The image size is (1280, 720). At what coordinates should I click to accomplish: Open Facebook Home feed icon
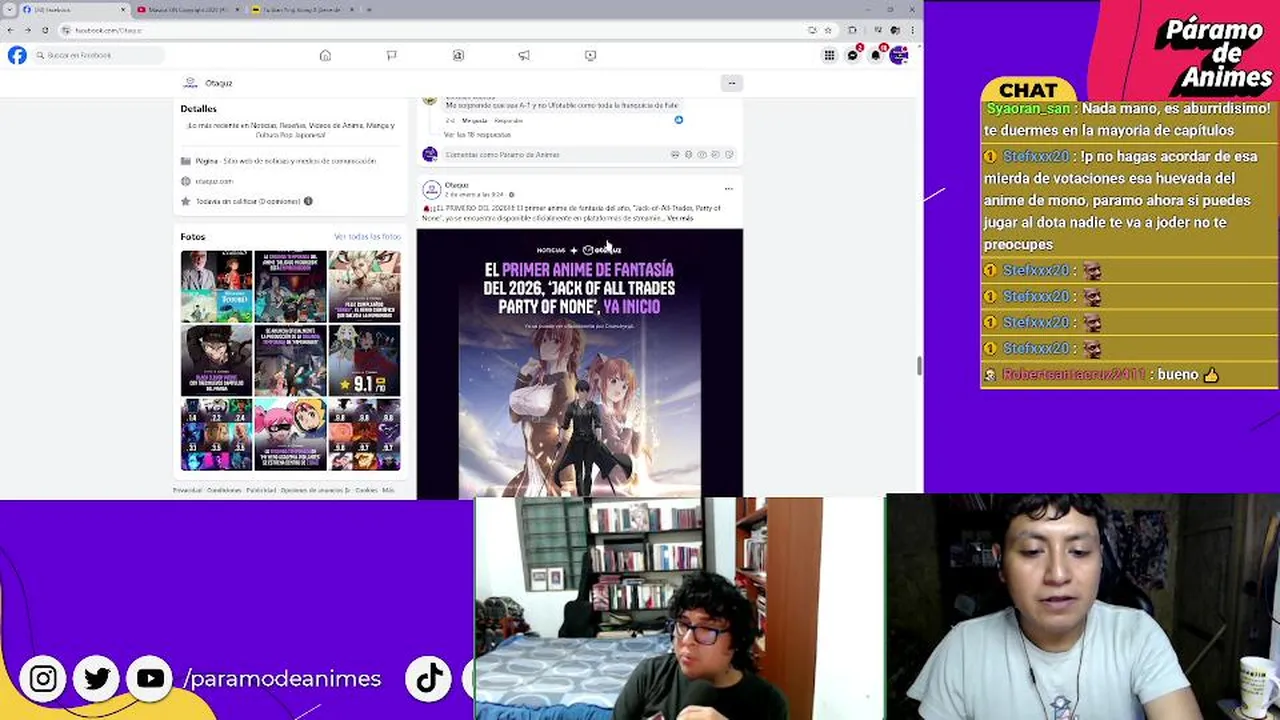tap(325, 55)
